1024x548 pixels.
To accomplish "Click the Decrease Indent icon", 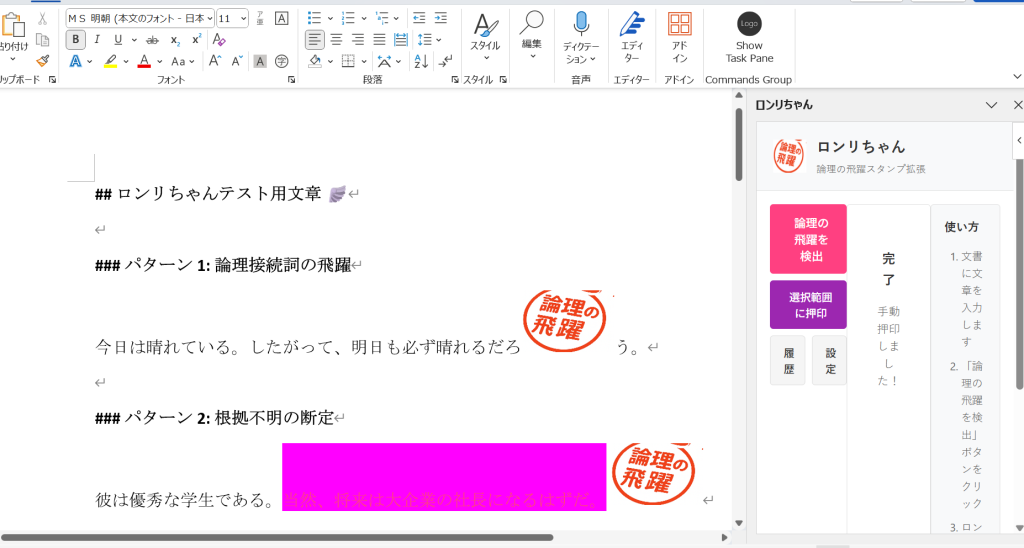I will coord(419,18).
